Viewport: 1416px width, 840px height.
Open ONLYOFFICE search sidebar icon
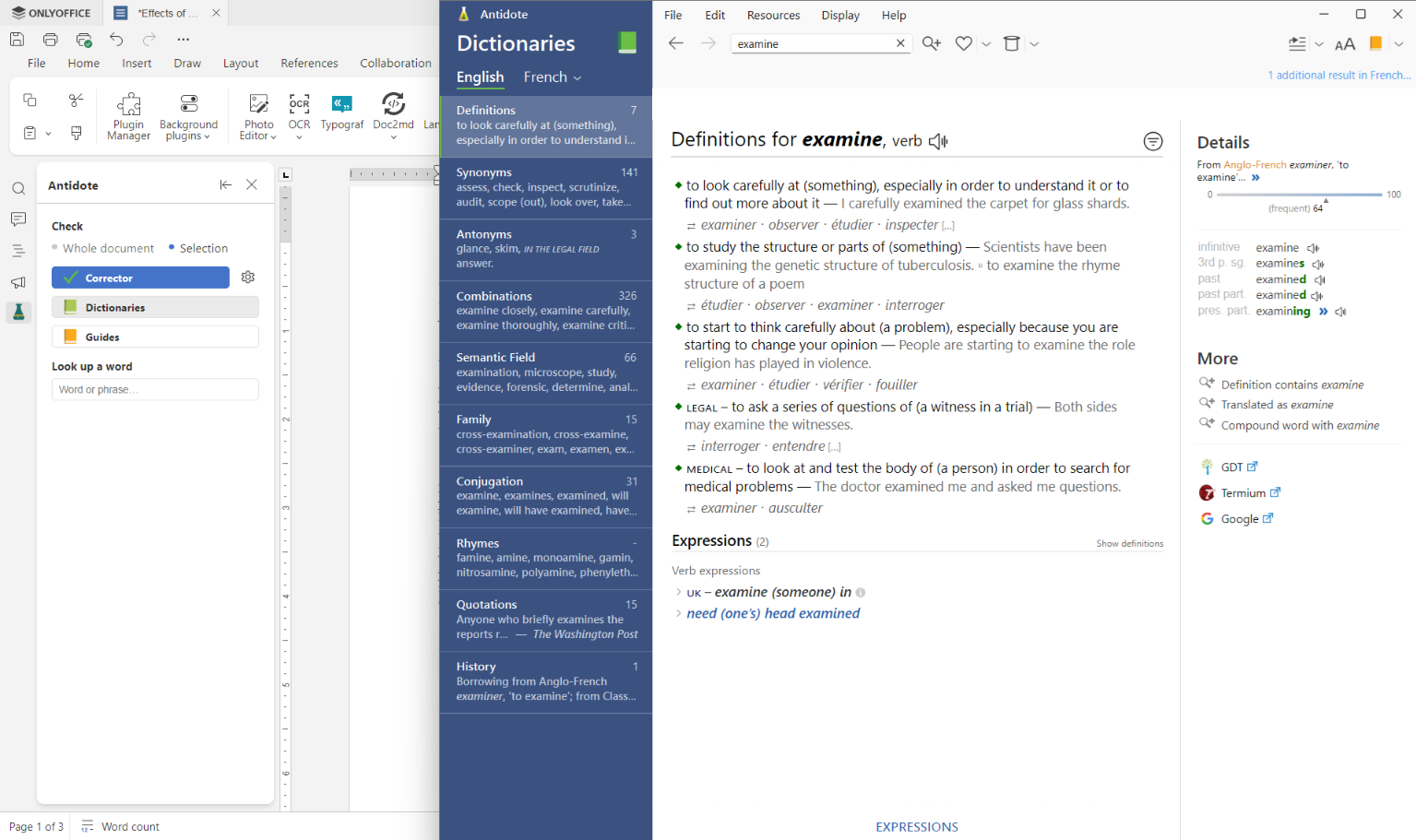pyautogui.click(x=18, y=189)
